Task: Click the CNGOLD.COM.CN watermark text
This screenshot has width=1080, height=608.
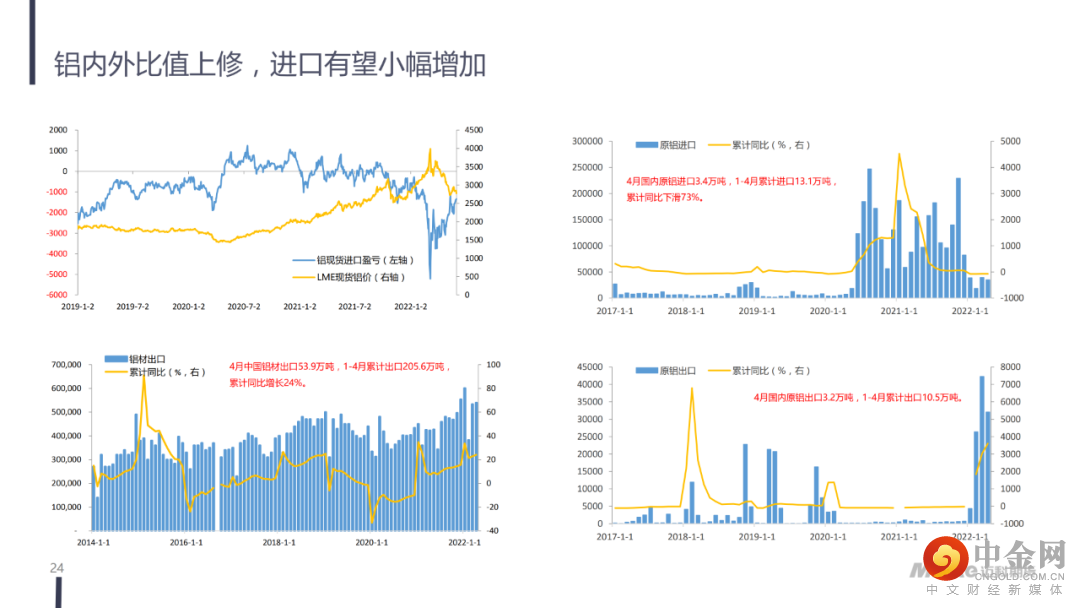Action: (x=1019, y=576)
